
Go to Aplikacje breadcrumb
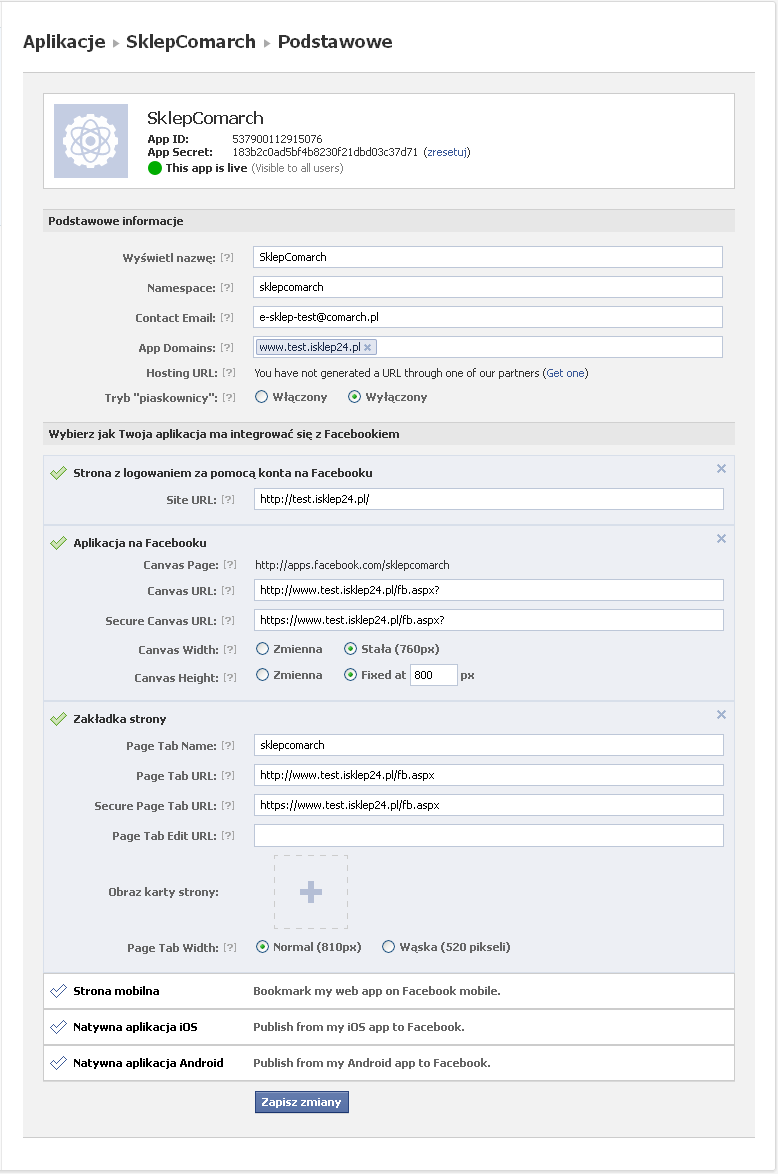point(64,42)
